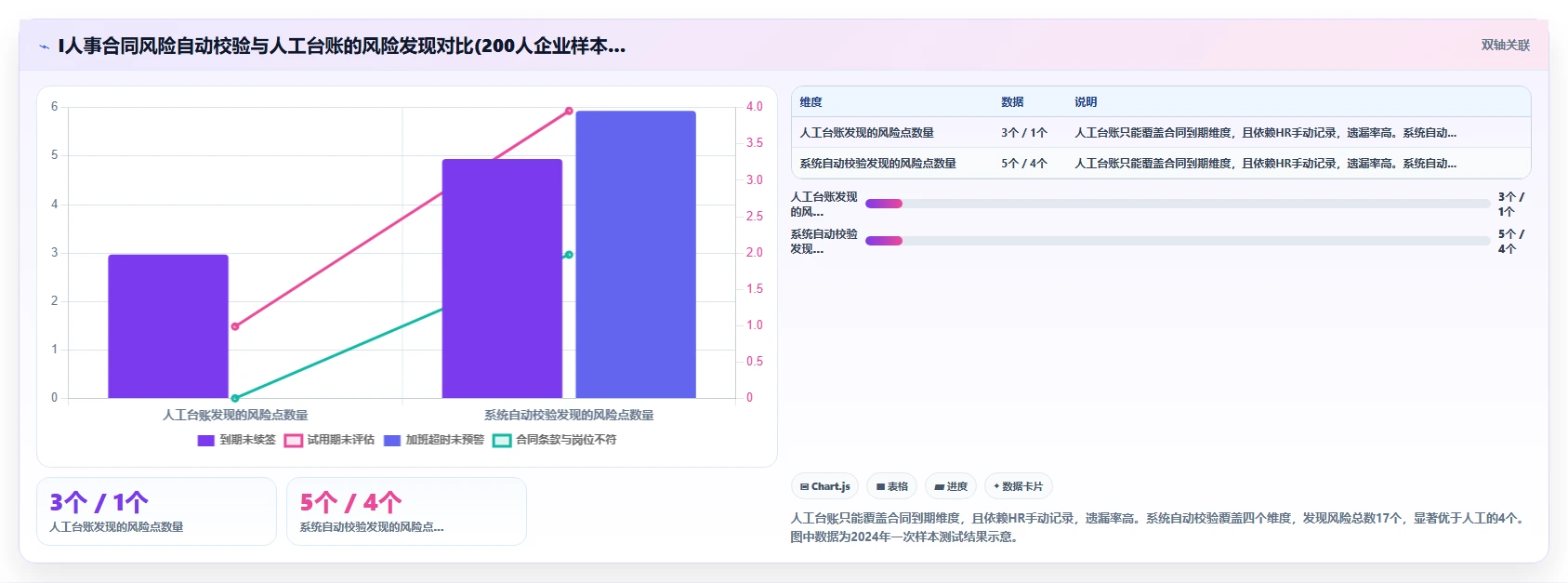Click x-axis label 人工台账发现的风险点数量
The height and width of the screenshot is (583, 1568).
click(x=235, y=415)
